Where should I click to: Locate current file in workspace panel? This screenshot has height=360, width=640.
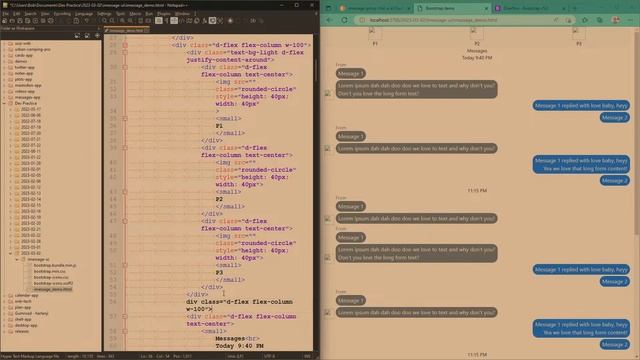[x=97, y=36]
